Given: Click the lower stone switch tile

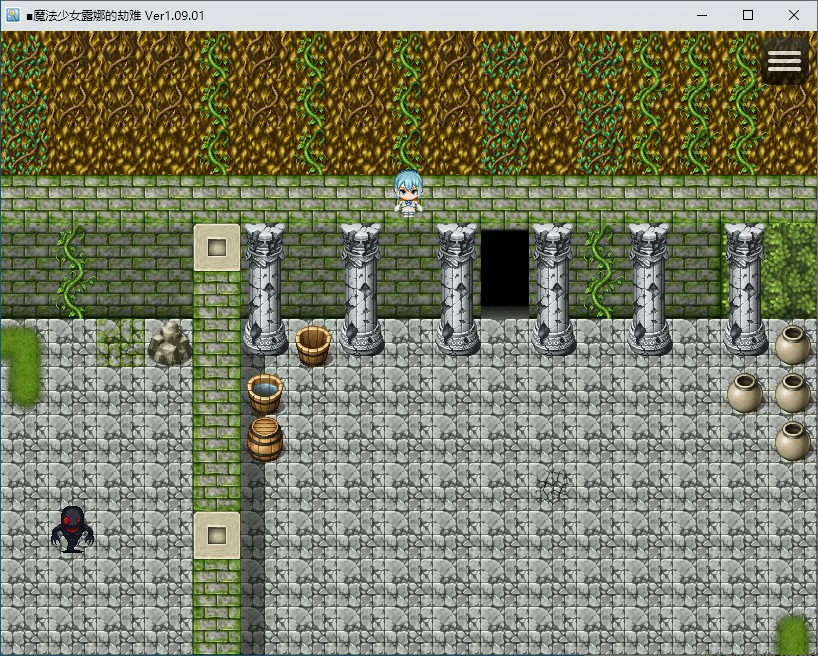Looking at the screenshot, I should coord(217,535).
